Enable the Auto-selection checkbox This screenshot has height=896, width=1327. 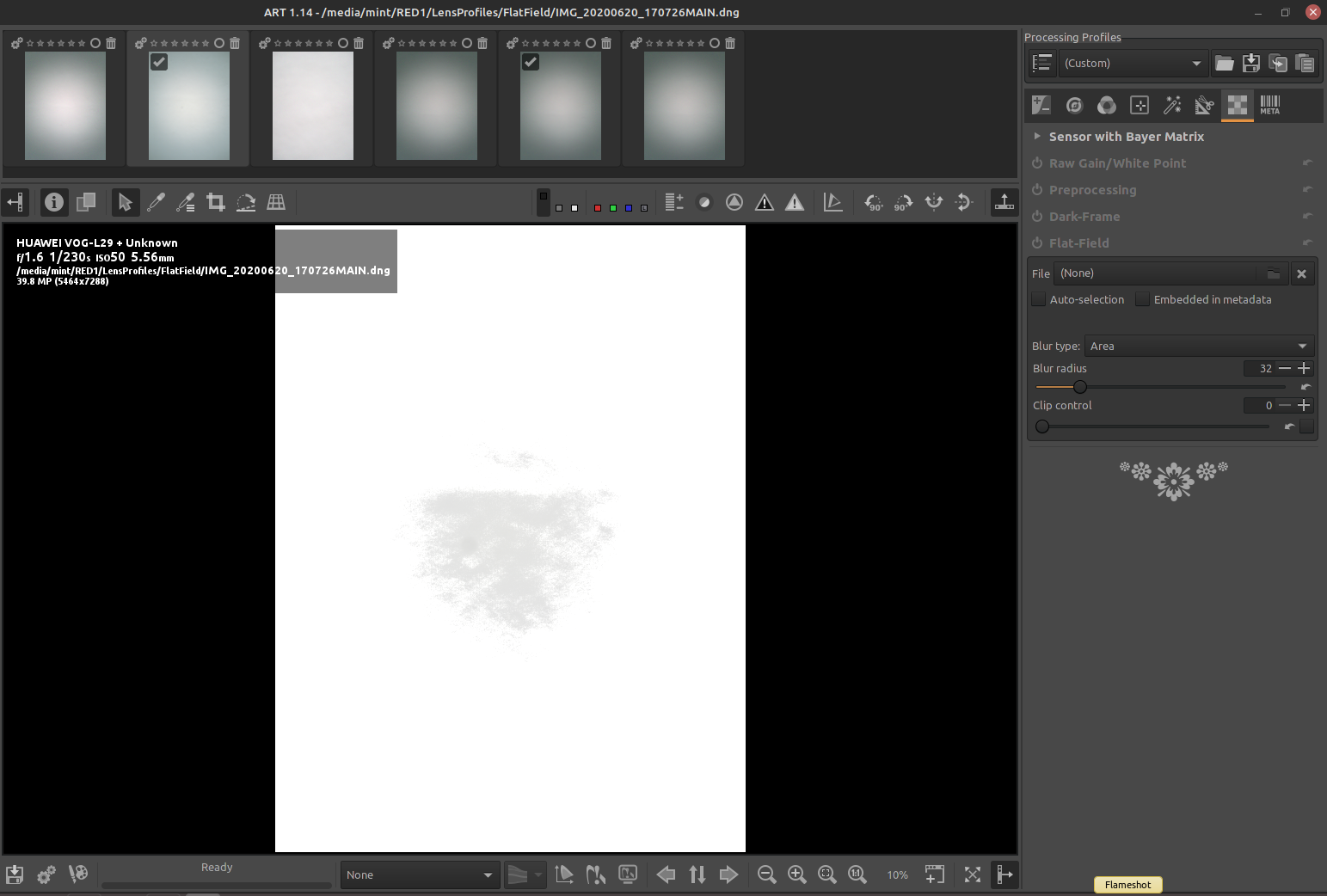click(x=1039, y=299)
